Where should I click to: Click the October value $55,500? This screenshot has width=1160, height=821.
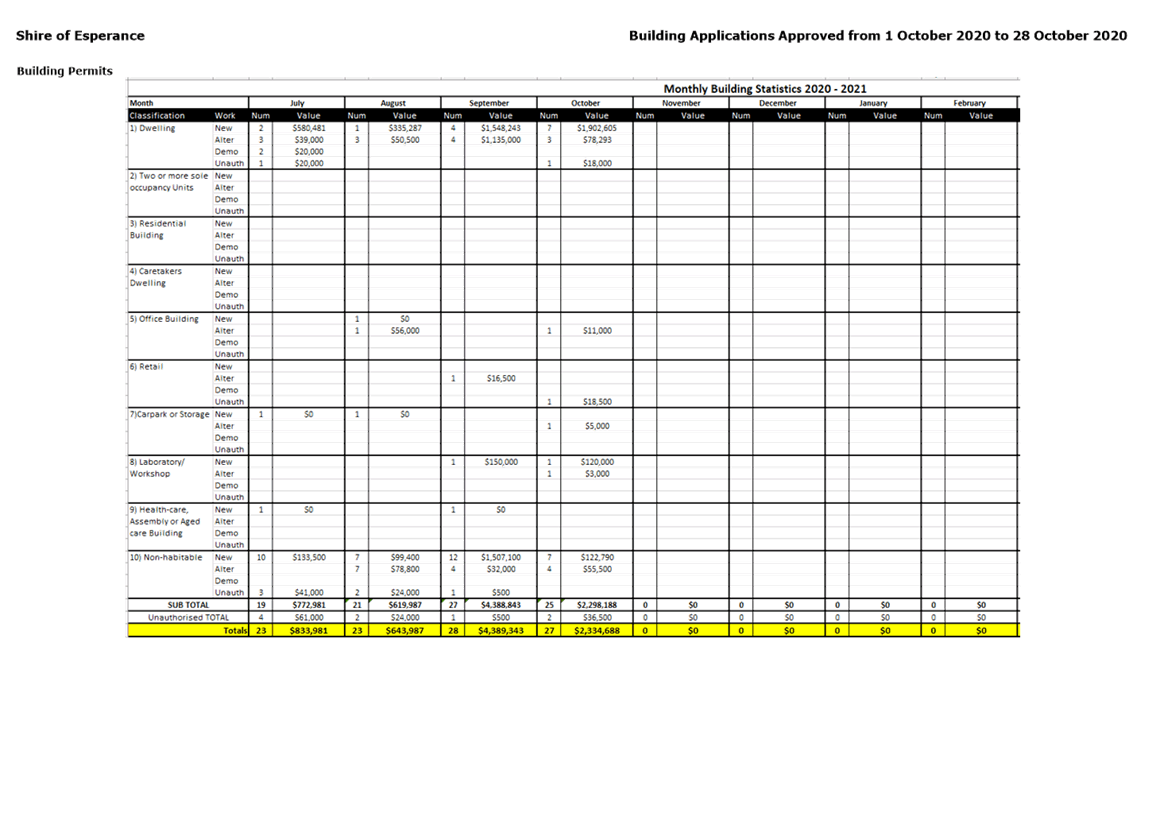pos(597,570)
